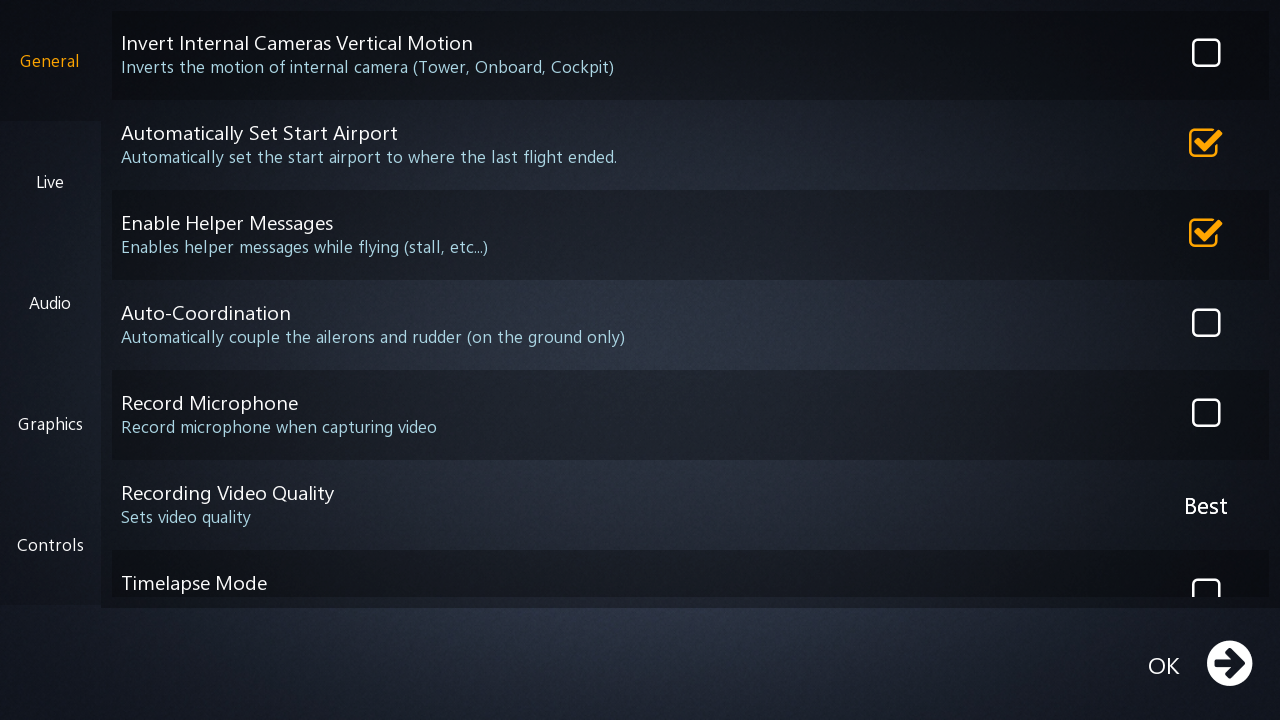Uncheck Automatically Set Start Airport
Viewport: 1280px width, 720px height.
pyautogui.click(x=1206, y=142)
